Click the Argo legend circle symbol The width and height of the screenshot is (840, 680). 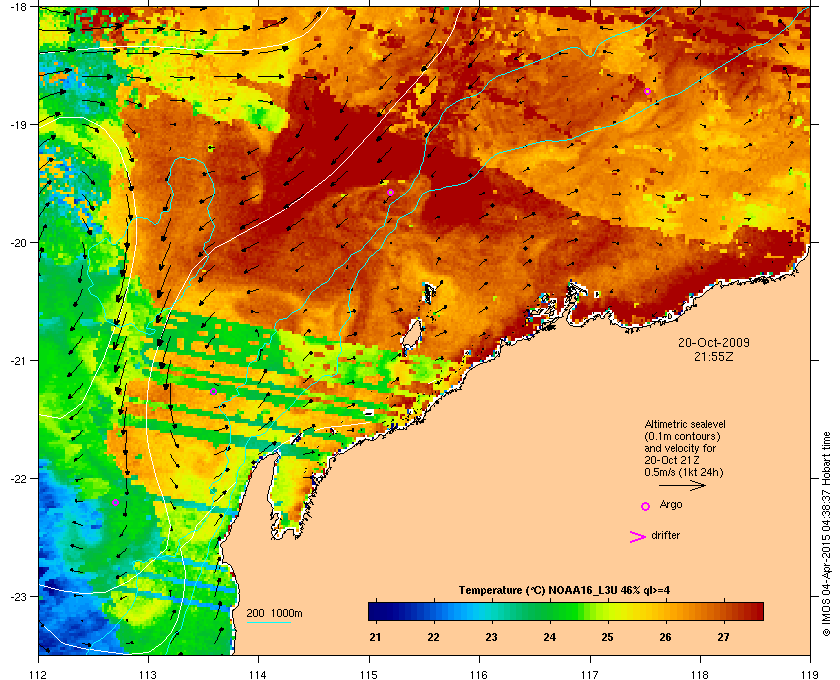click(x=646, y=506)
